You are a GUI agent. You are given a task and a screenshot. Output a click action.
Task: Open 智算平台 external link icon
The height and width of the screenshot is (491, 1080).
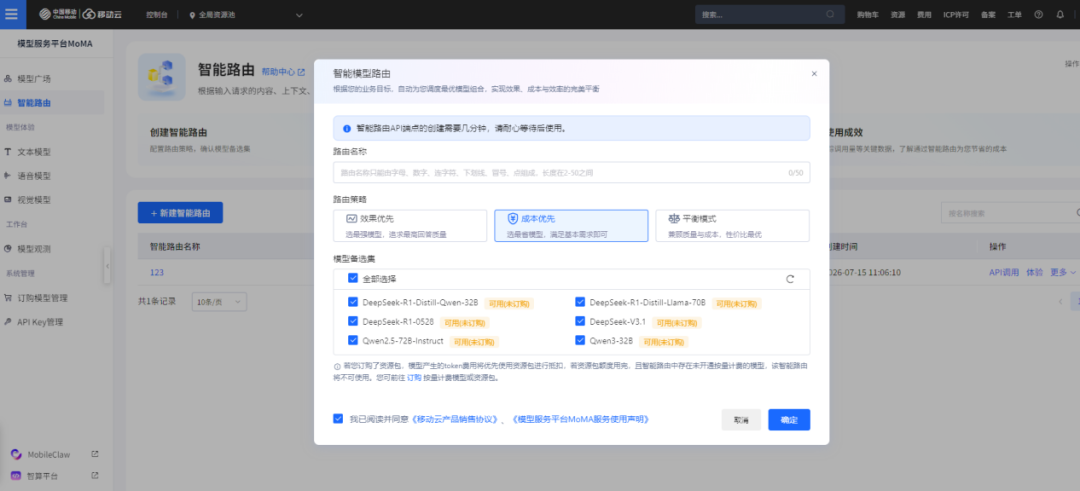click(x=95, y=475)
